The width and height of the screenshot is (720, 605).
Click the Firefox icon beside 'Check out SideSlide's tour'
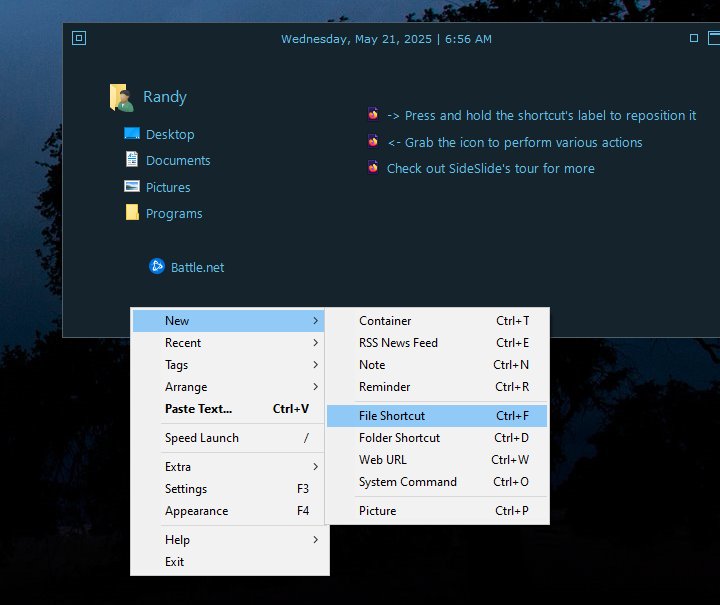click(x=373, y=168)
